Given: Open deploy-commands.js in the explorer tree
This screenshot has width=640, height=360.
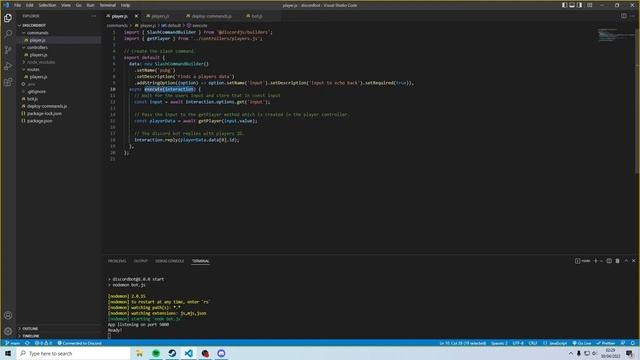Looking at the screenshot, I should pos(47,106).
